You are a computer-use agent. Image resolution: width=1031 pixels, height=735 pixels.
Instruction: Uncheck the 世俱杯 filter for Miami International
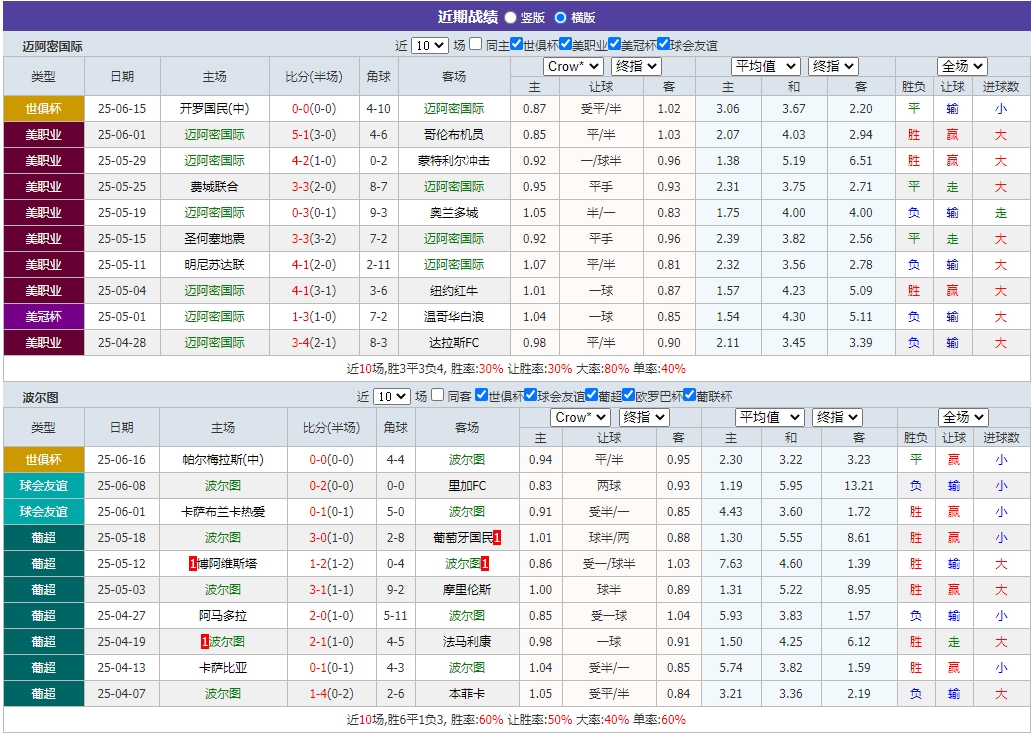pyautogui.click(x=517, y=44)
